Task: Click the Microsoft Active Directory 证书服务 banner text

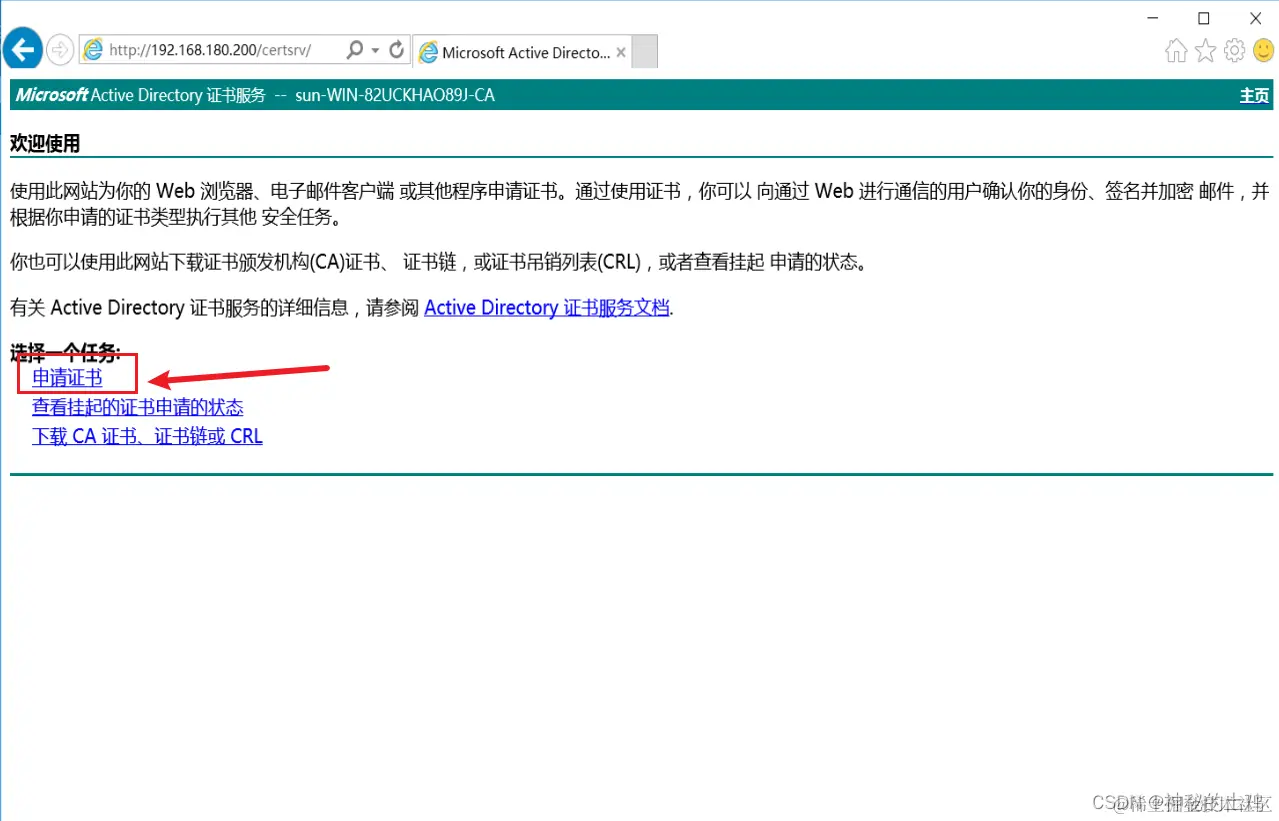Action: click(x=141, y=95)
